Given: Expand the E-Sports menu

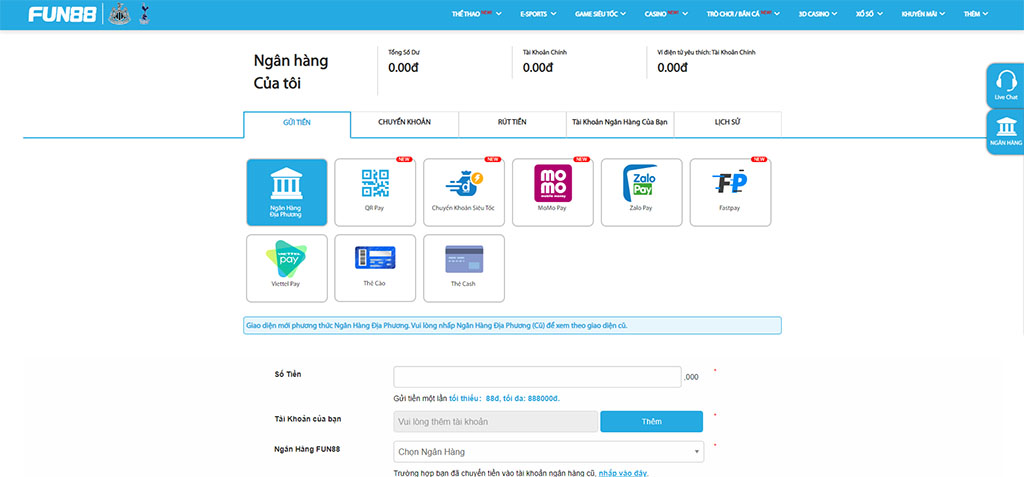Looking at the screenshot, I should [x=538, y=14].
